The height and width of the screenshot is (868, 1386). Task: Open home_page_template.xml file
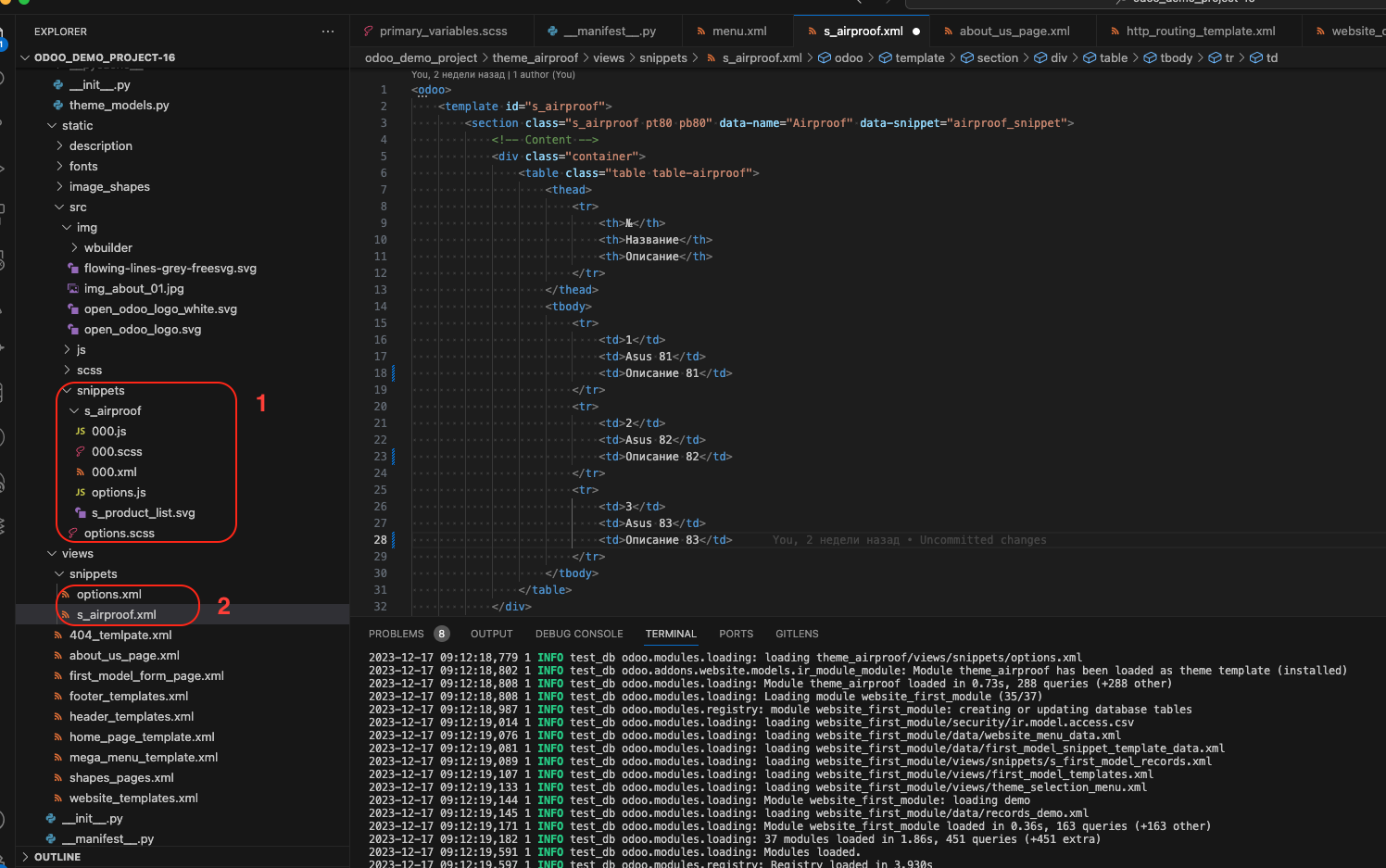(x=142, y=737)
